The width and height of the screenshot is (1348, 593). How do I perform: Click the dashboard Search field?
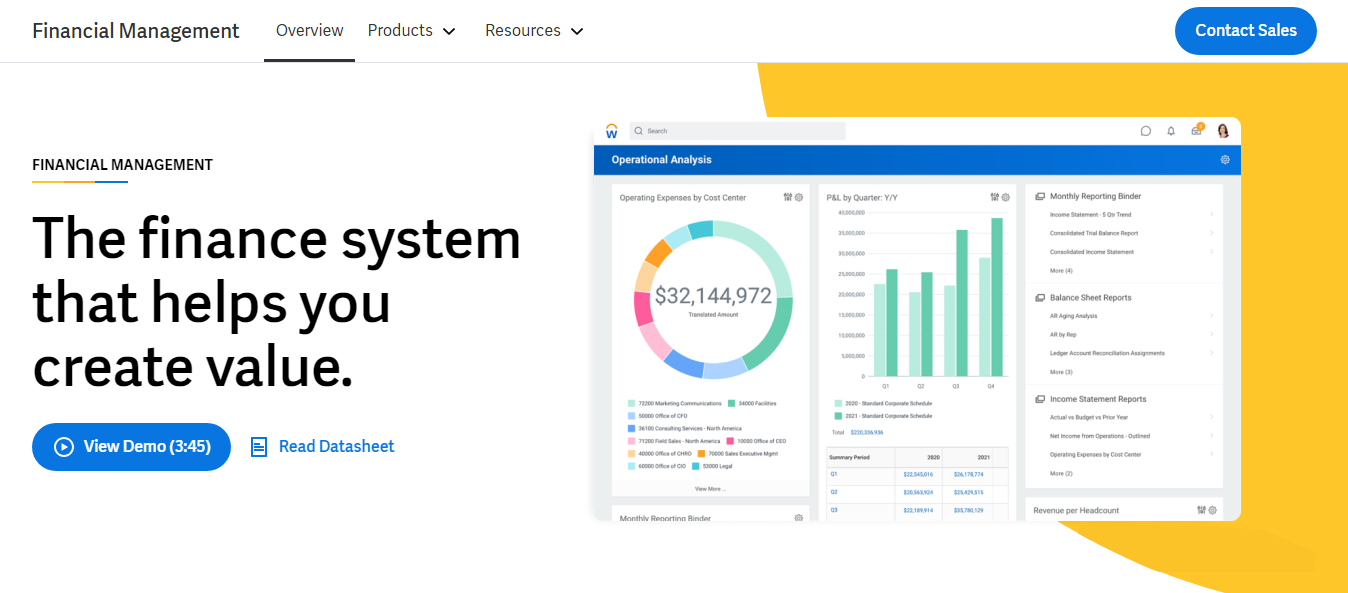pyautogui.click(x=740, y=131)
